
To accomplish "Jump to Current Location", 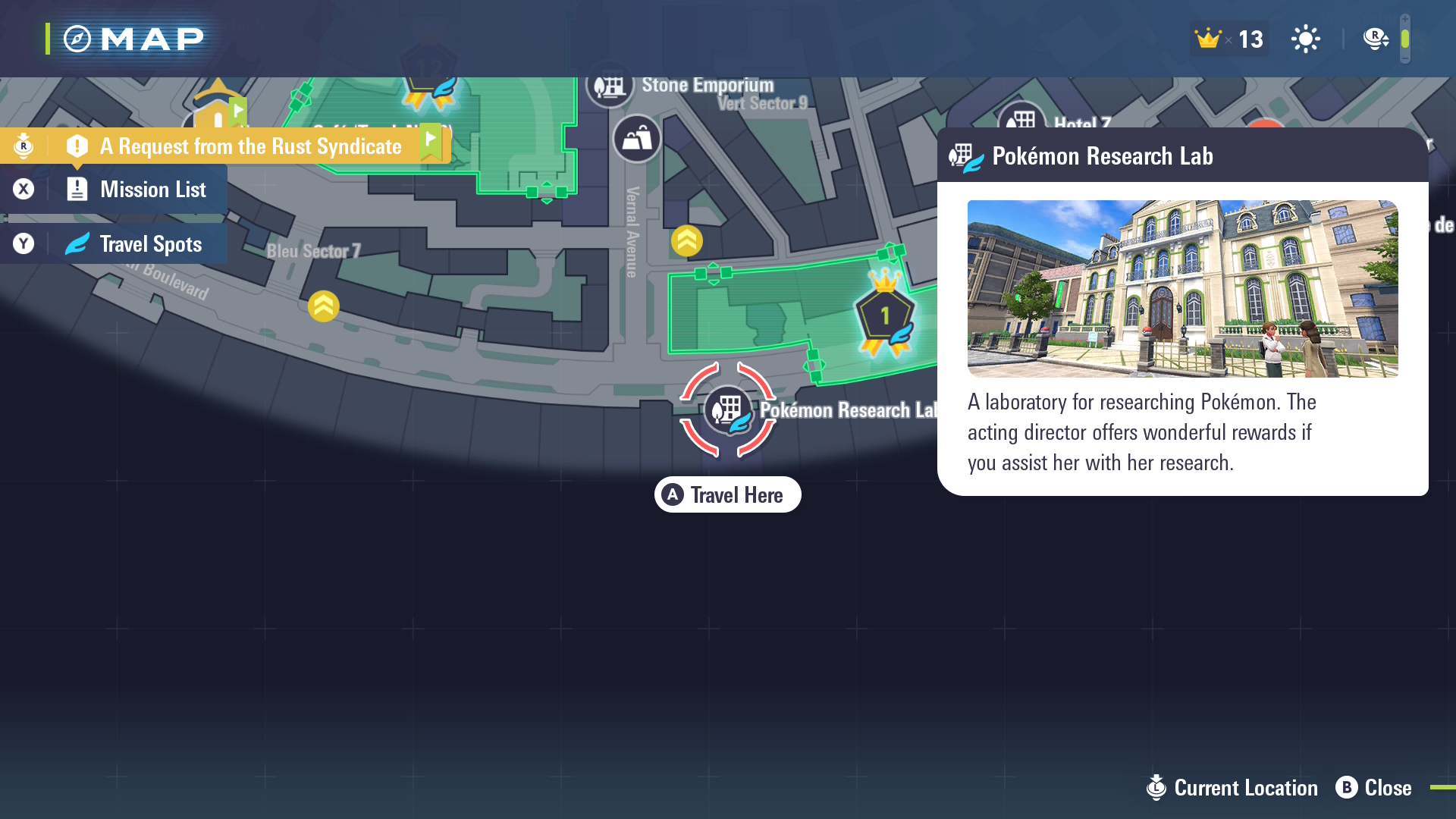I will tap(1232, 788).
